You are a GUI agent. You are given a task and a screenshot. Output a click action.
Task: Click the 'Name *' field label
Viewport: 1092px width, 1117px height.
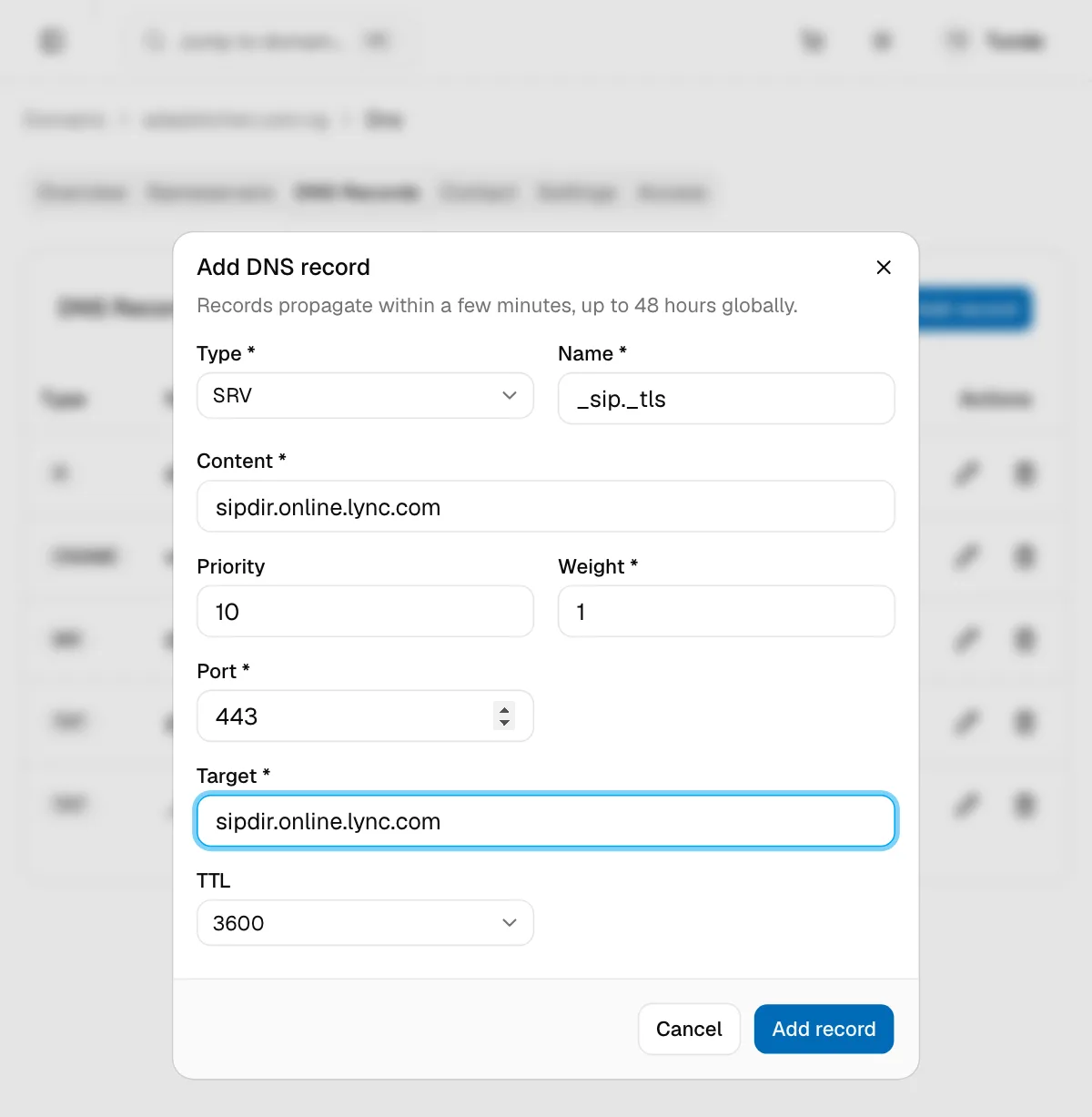592,353
